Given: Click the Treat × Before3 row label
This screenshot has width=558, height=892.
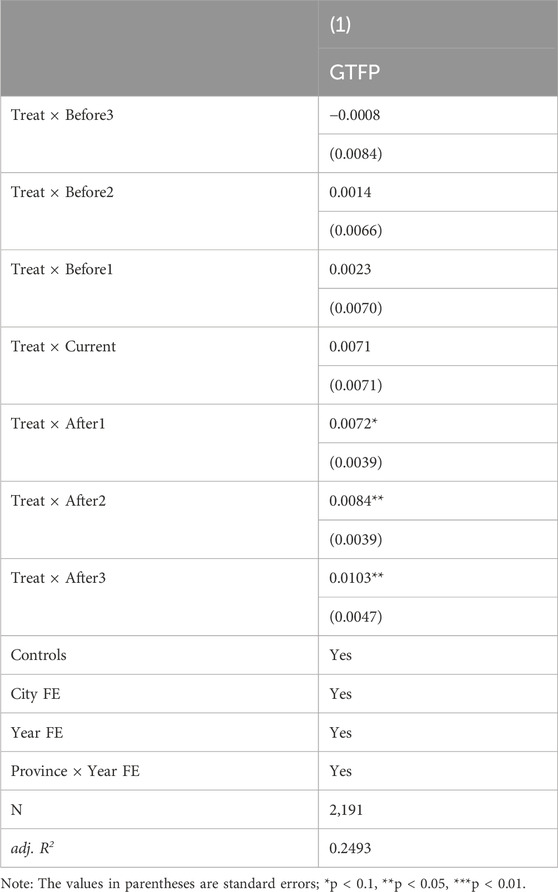Looking at the screenshot, I should (62, 115).
